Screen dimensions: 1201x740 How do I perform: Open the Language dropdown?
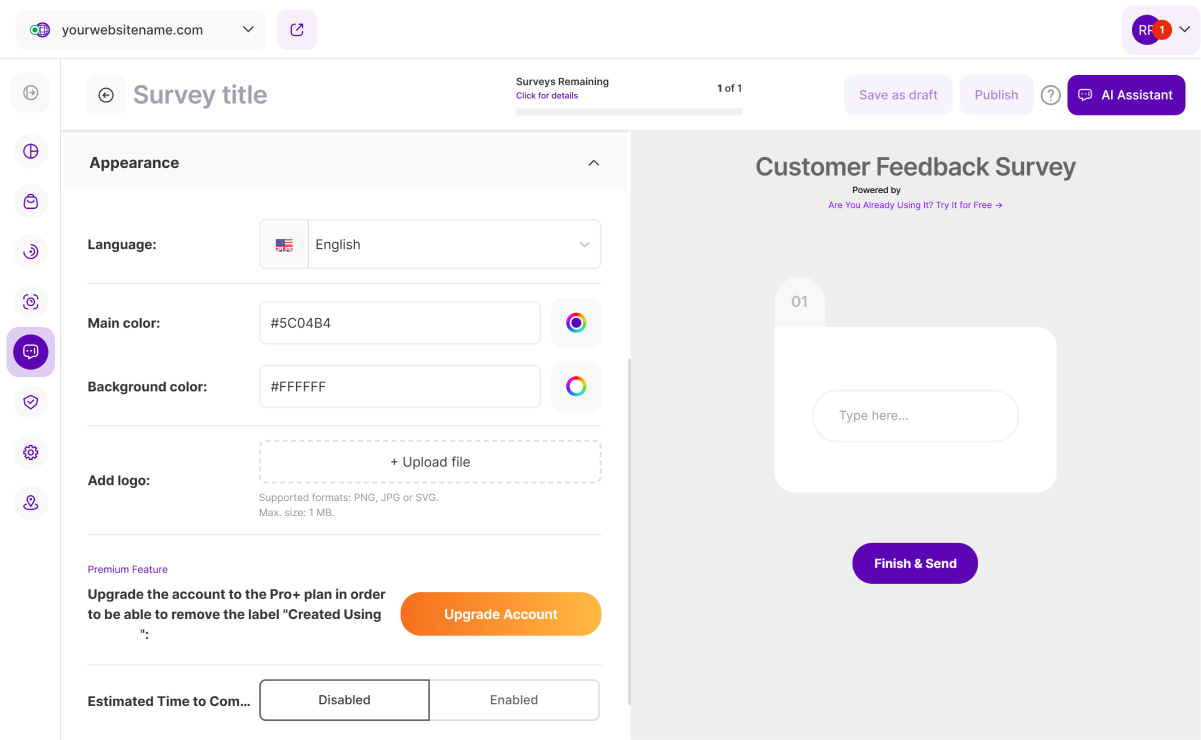coord(430,245)
